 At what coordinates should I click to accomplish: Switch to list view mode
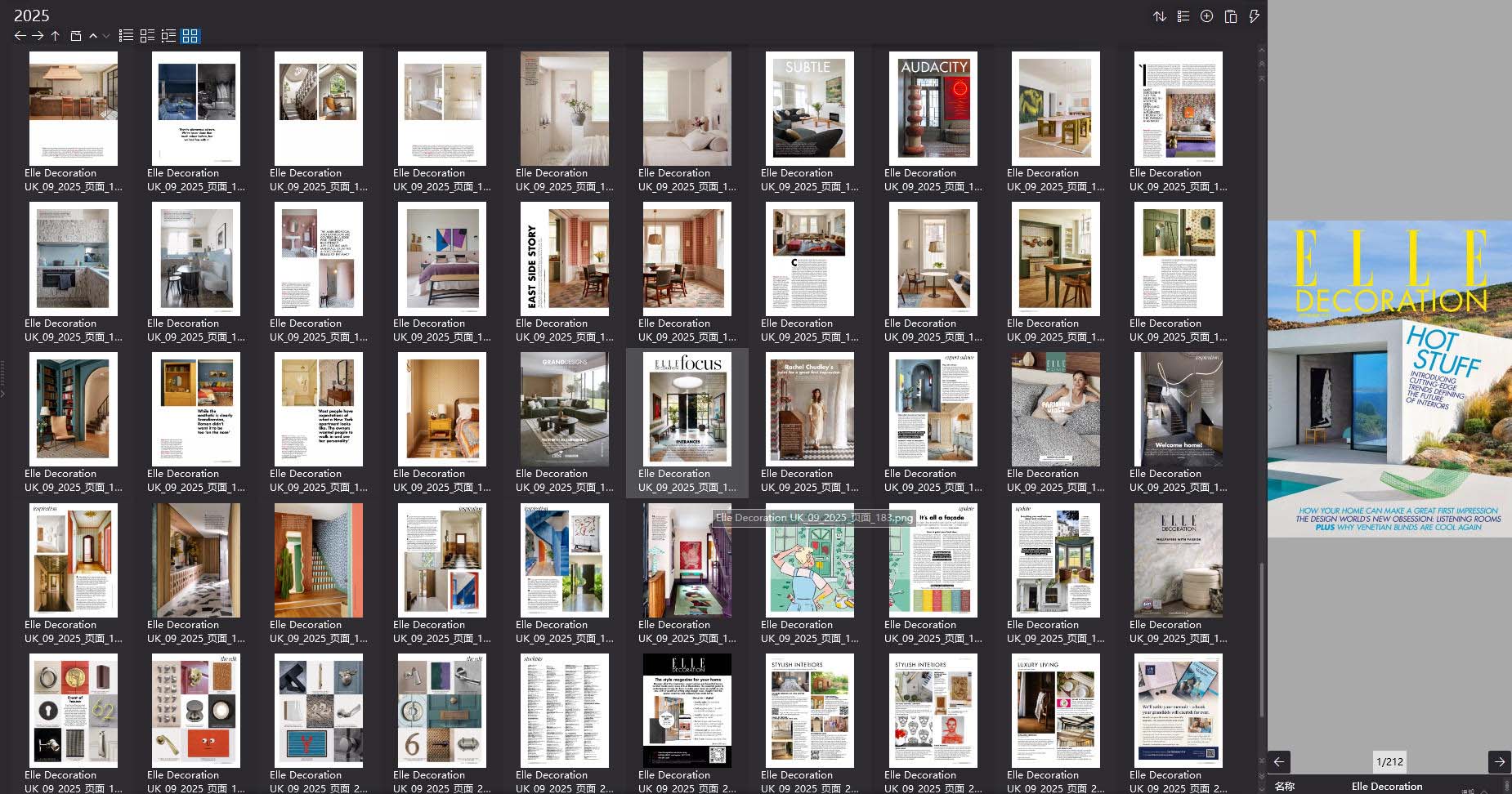(x=125, y=35)
